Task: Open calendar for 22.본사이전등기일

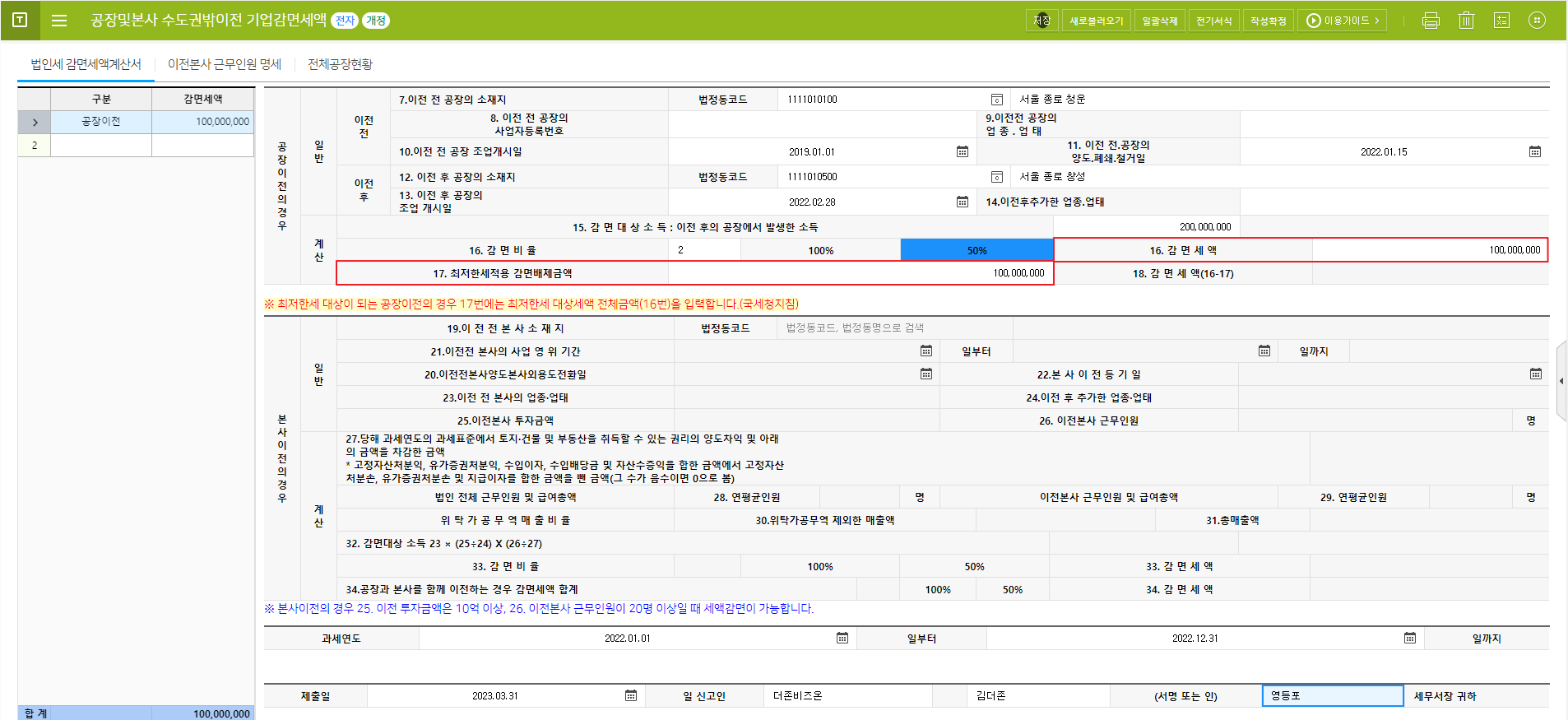Action: [x=1535, y=374]
